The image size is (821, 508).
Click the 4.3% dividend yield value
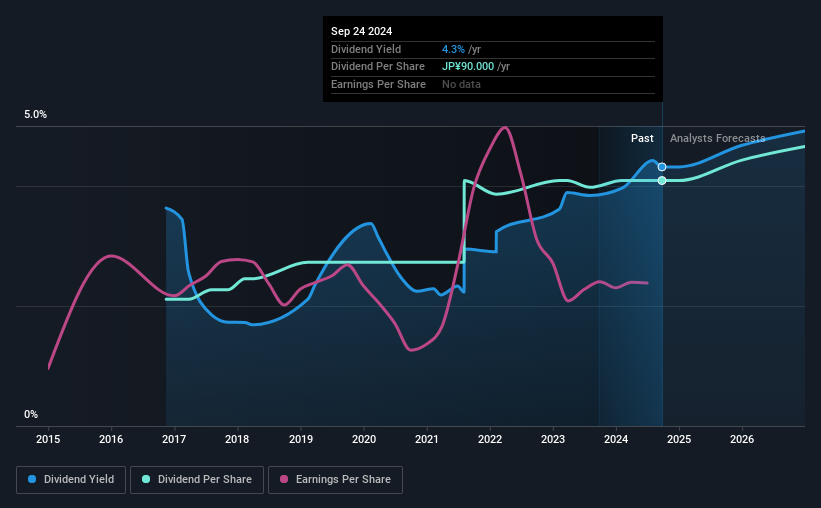click(x=453, y=49)
